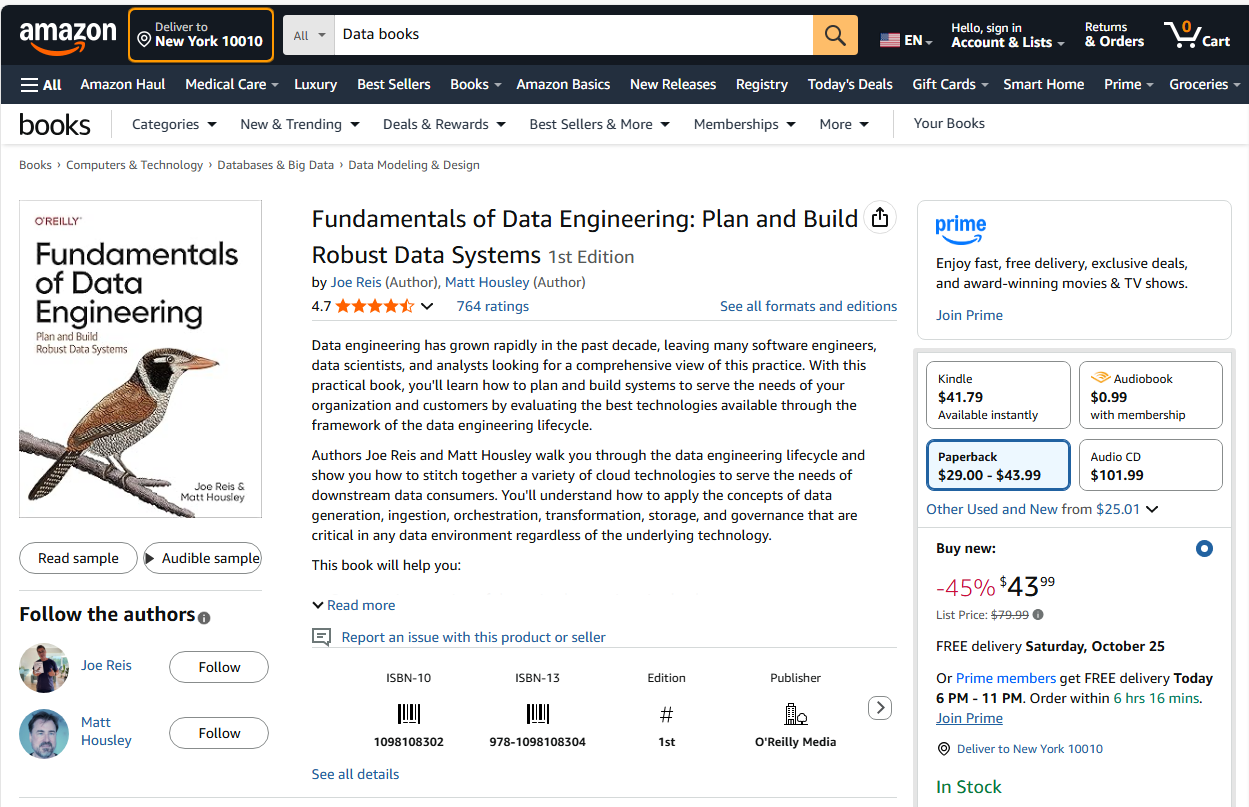Screen dimensions: 1249x807
Task: Open the Joe Reis link in byline
Action: pyautogui.click(x=356, y=282)
